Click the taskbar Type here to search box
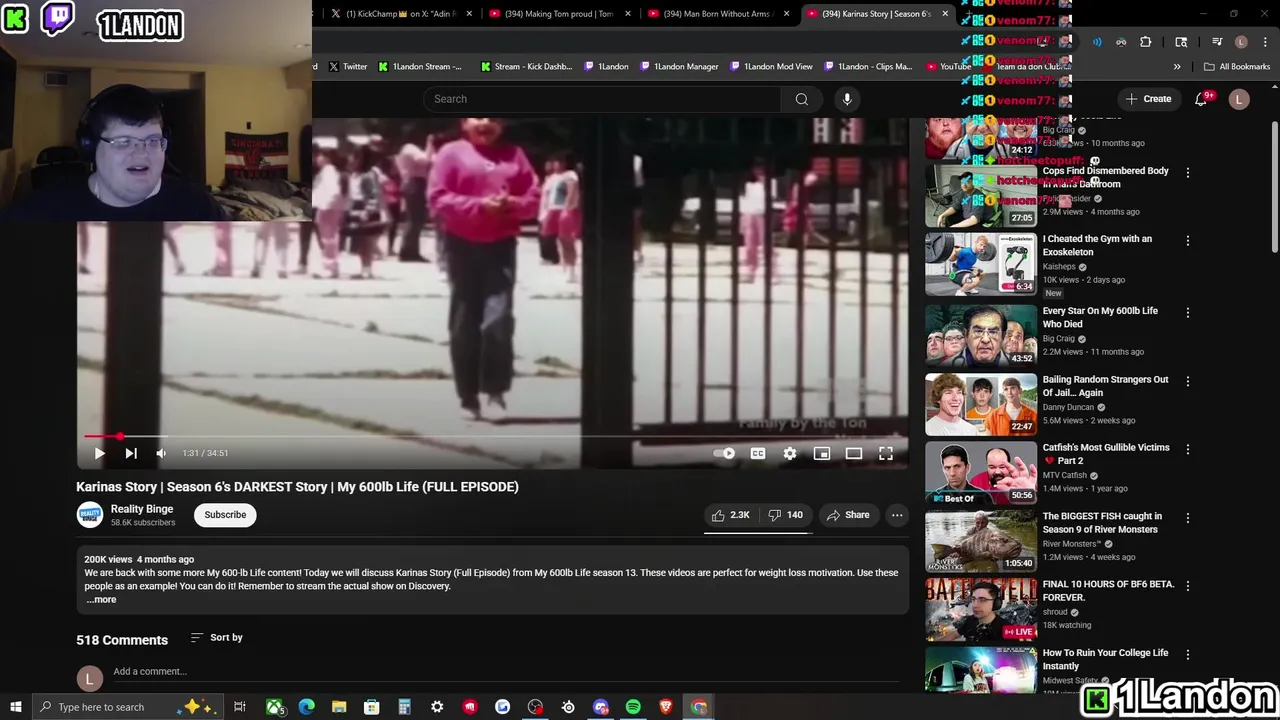This screenshot has height=720, width=1280. [x=128, y=707]
